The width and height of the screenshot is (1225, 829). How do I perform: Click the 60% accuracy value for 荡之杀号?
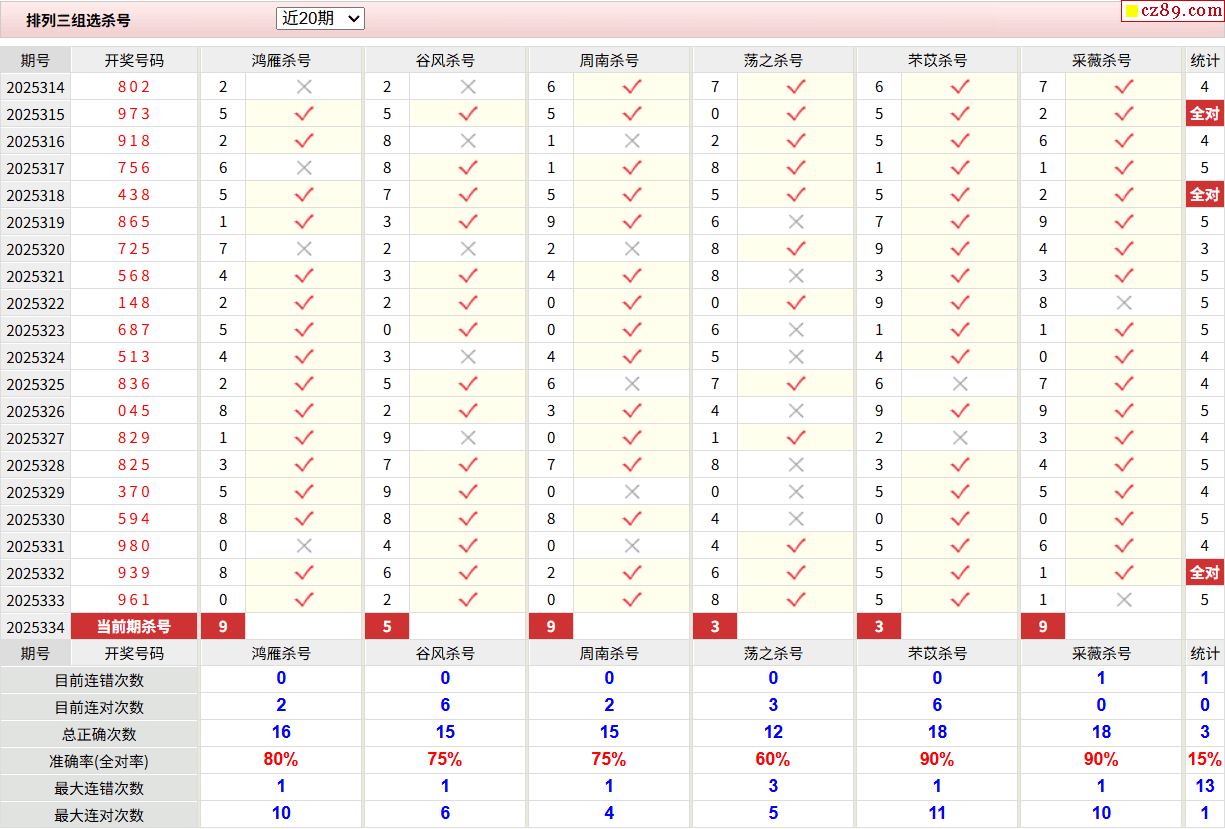point(773,760)
